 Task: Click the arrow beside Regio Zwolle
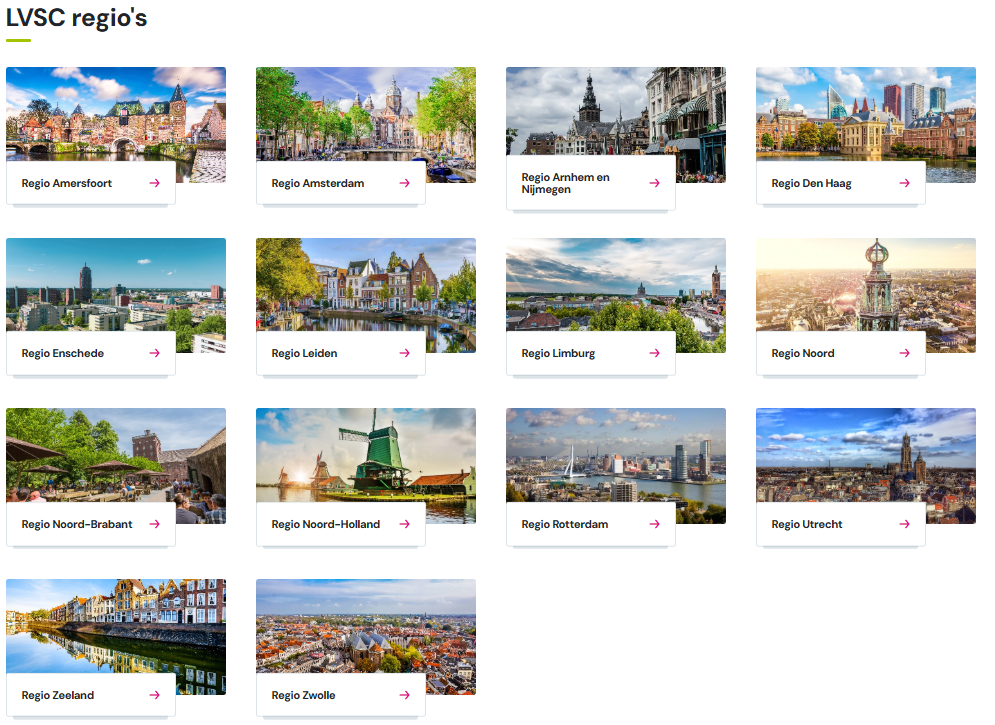(405, 695)
